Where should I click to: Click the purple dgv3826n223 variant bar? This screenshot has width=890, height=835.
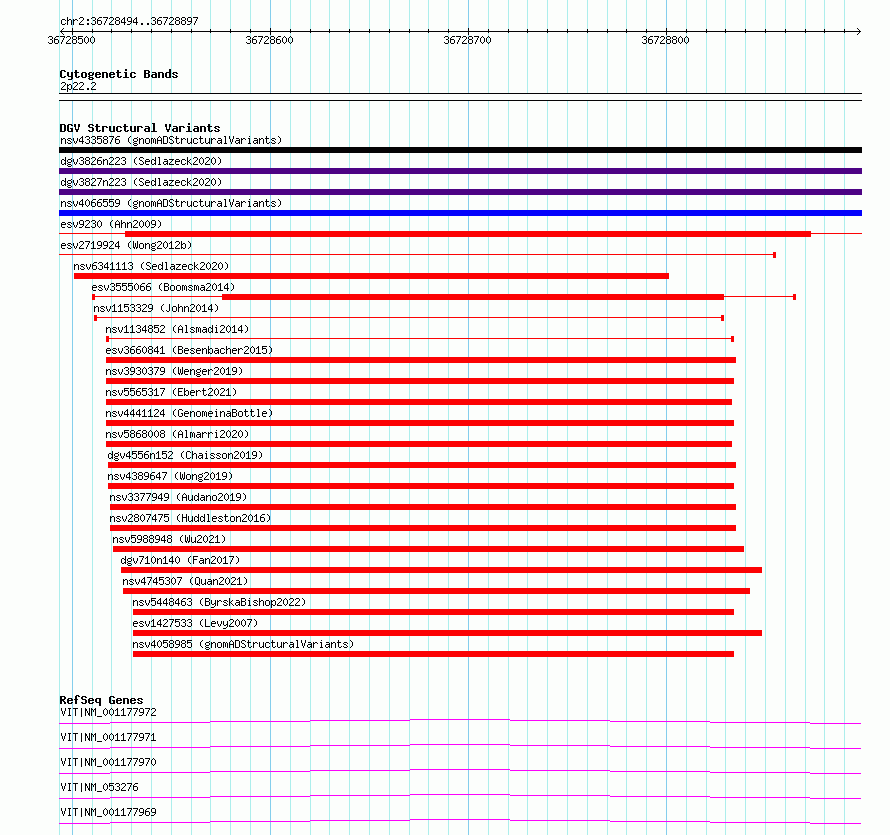(460, 171)
